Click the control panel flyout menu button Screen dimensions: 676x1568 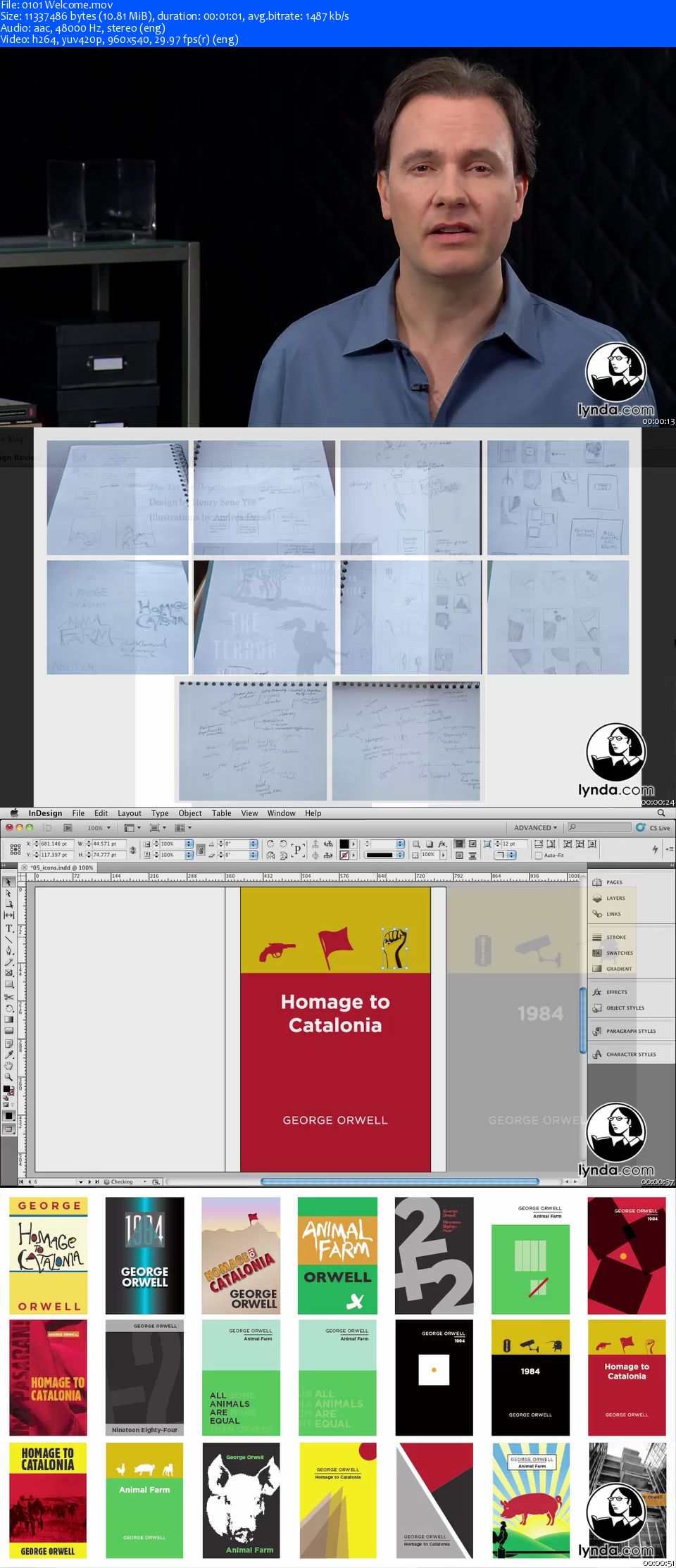click(669, 850)
